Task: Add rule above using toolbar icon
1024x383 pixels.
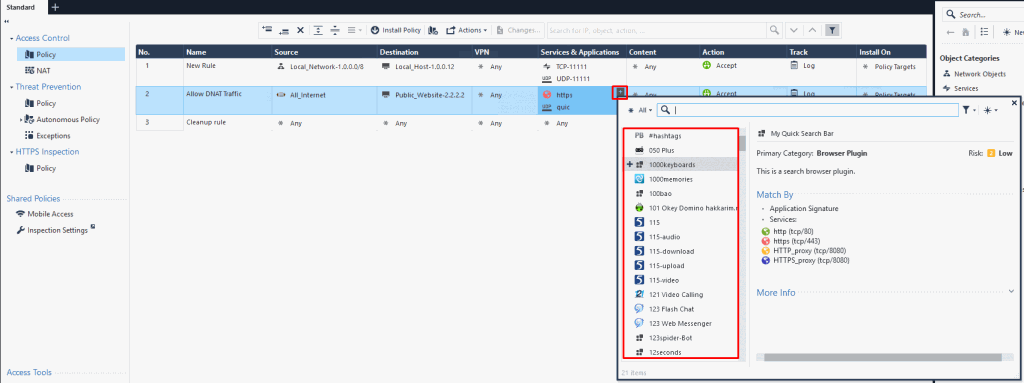Action: point(266,30)
